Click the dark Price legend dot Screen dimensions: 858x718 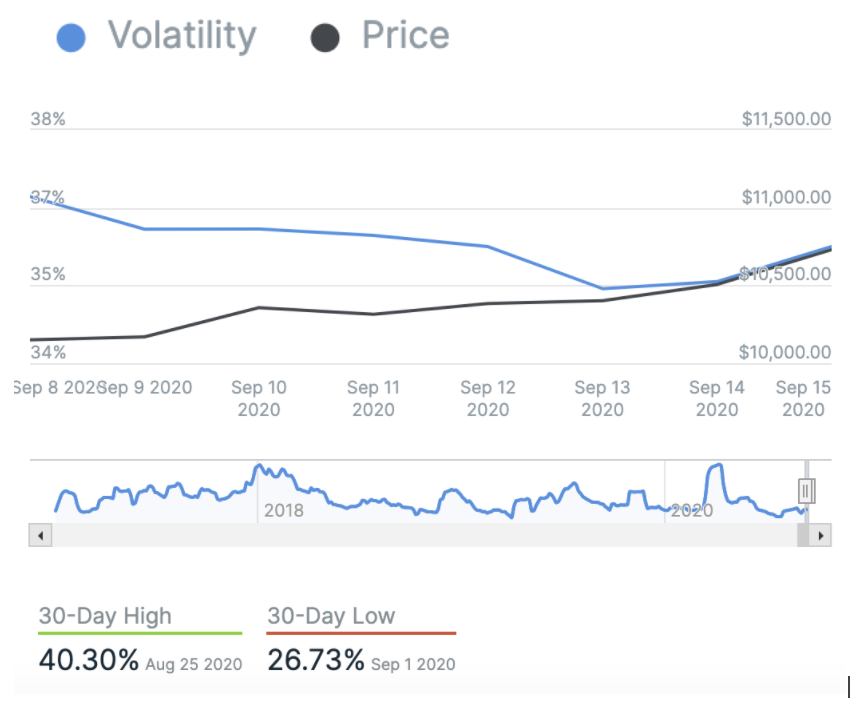(x=325, y=38)
